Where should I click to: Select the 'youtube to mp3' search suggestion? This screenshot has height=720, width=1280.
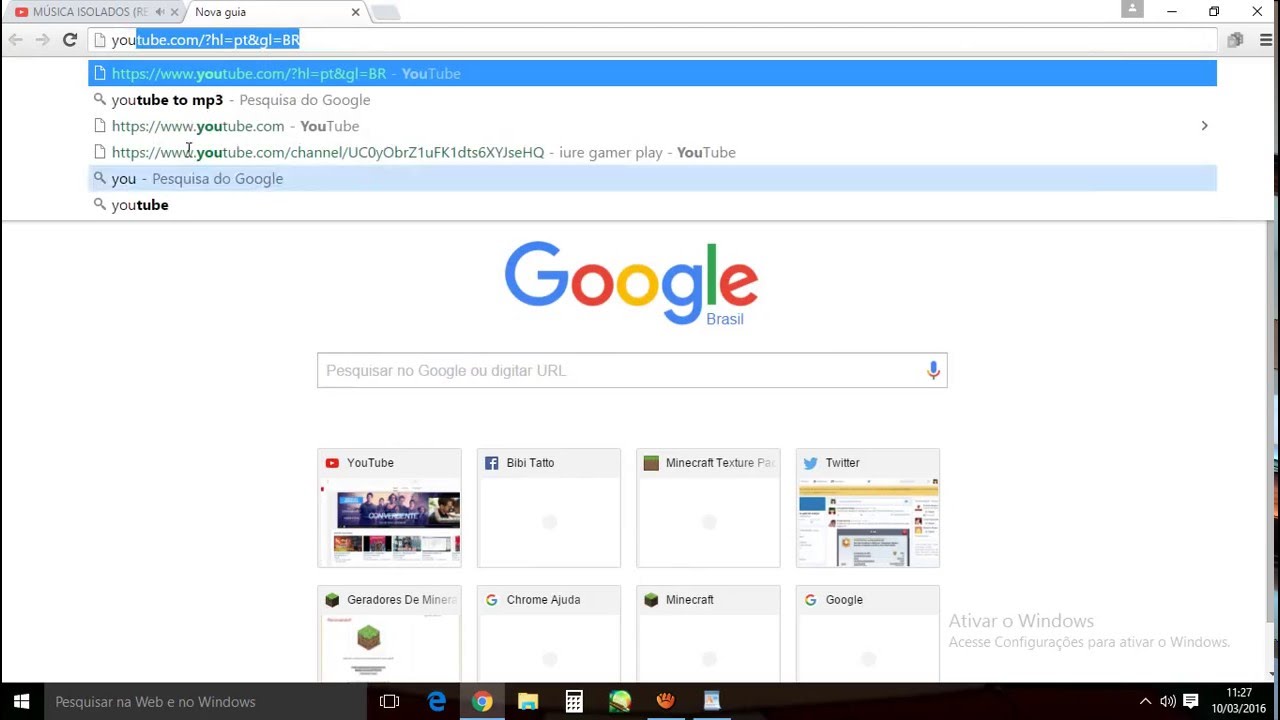pyautogui.click(x=652, y=100)
